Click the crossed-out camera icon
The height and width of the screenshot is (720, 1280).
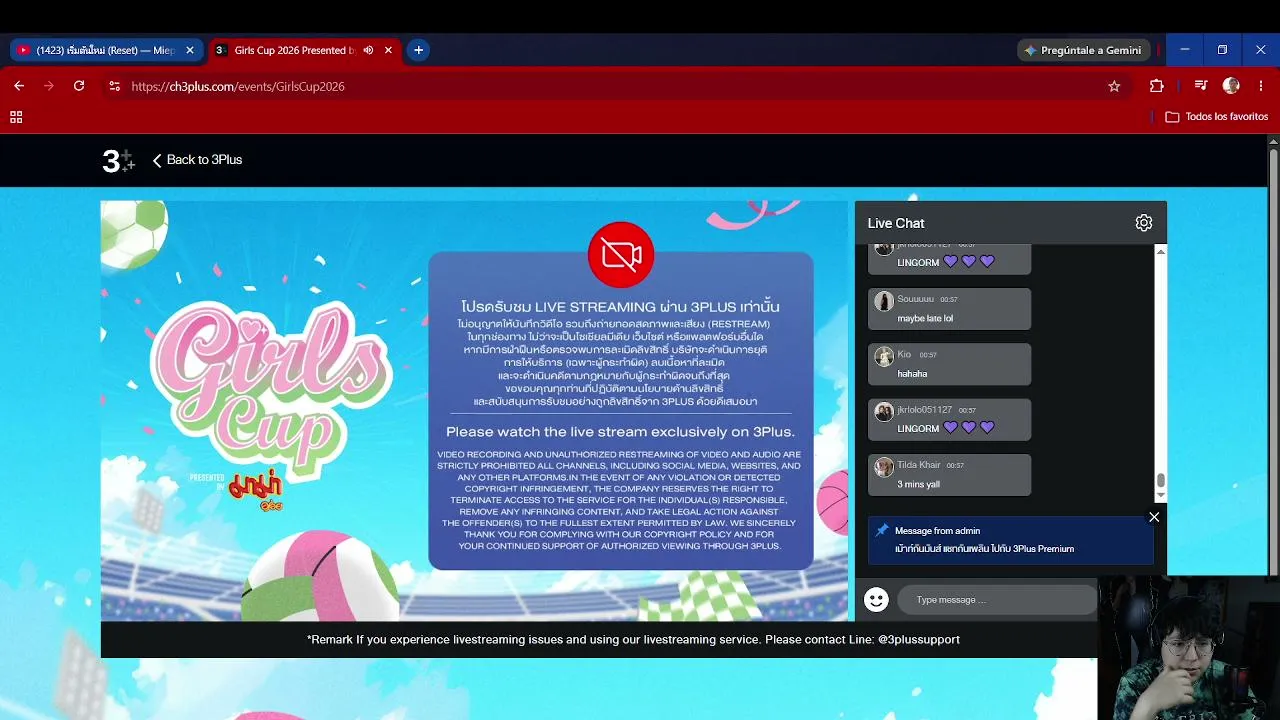(621, 255)
